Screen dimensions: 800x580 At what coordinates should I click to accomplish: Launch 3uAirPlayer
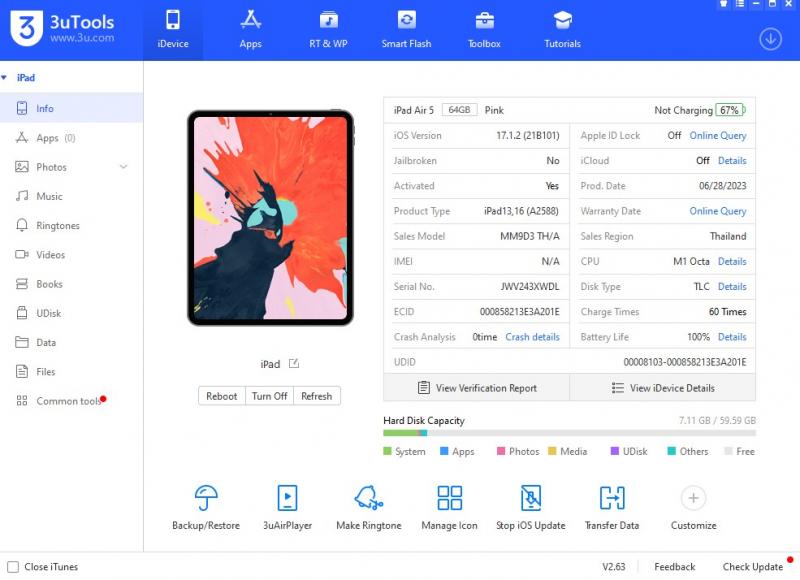click(x=287, y=507)
